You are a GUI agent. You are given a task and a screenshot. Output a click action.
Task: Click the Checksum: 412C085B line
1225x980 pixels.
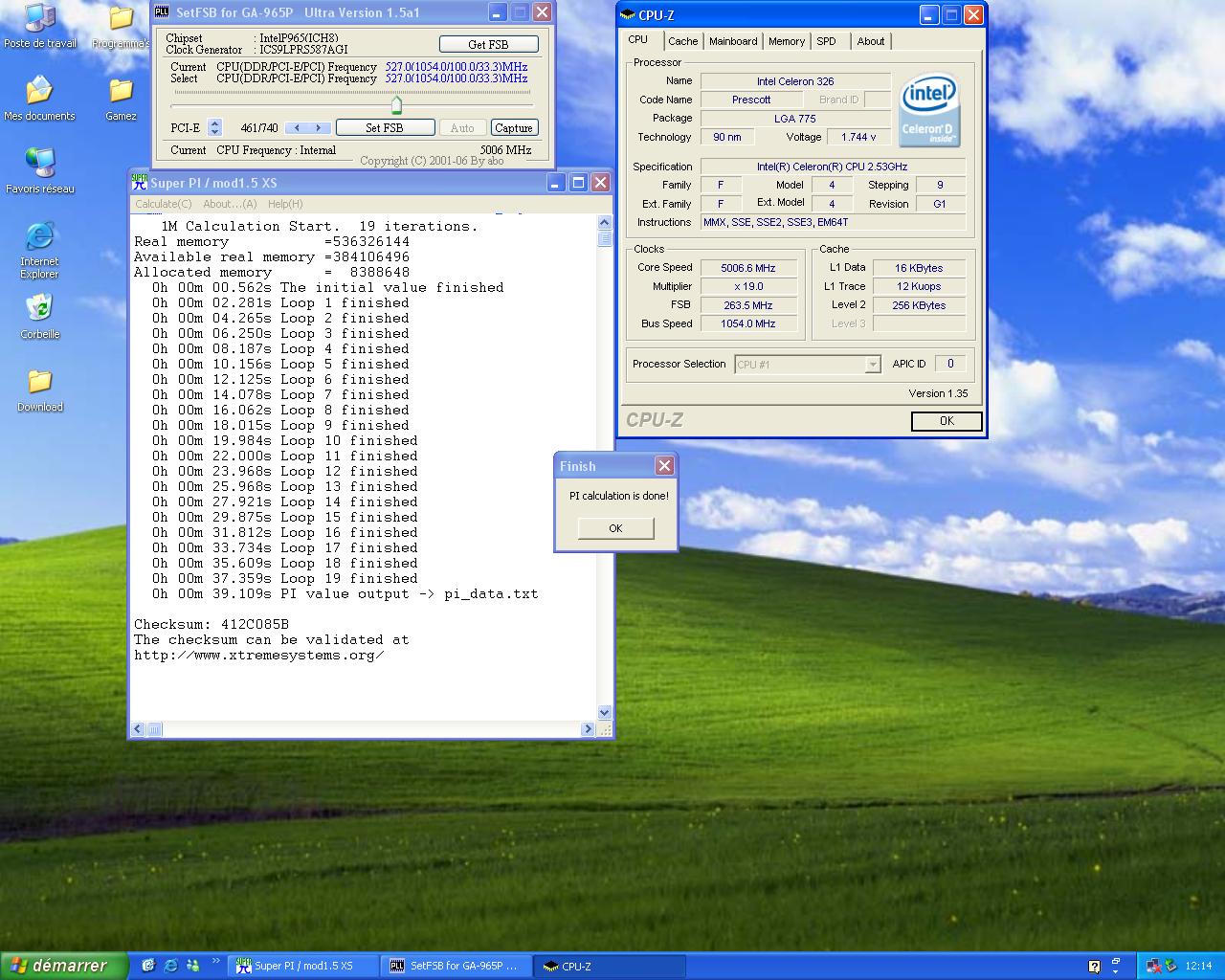[x=212, y=624]
